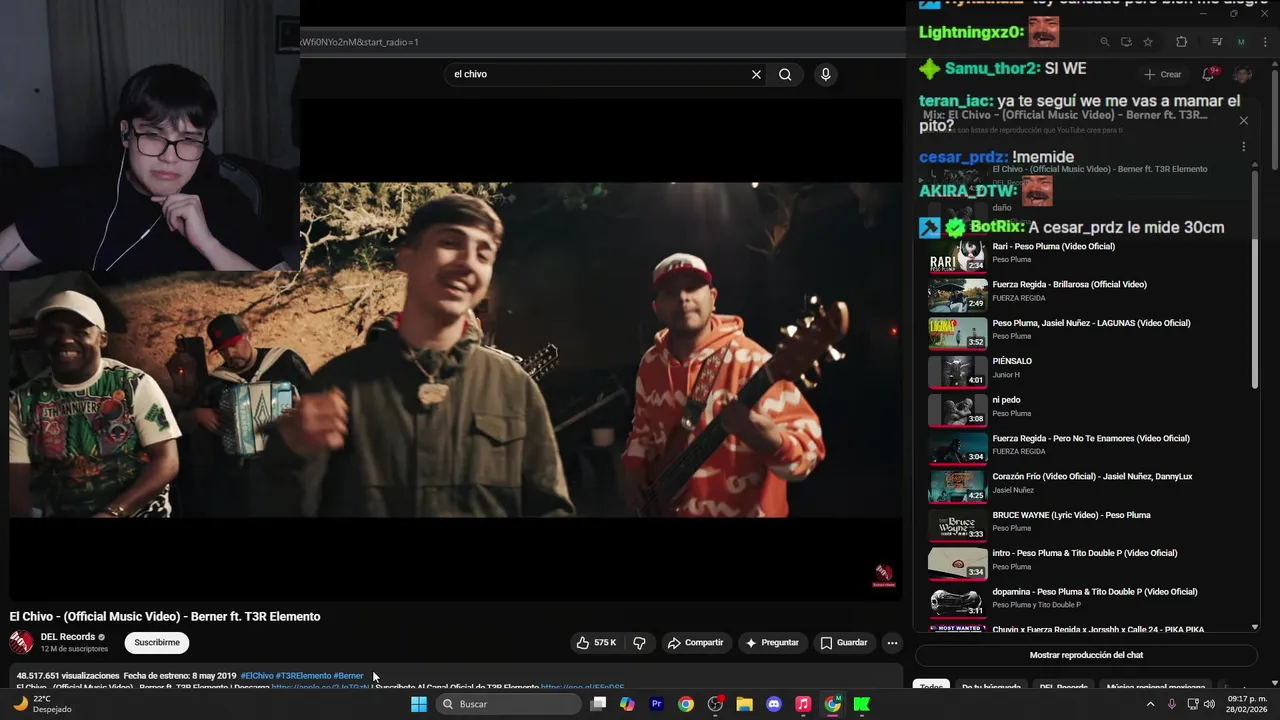1280x720 pixels.
Task: Save video with Guardar button
Action: [844, 643]
